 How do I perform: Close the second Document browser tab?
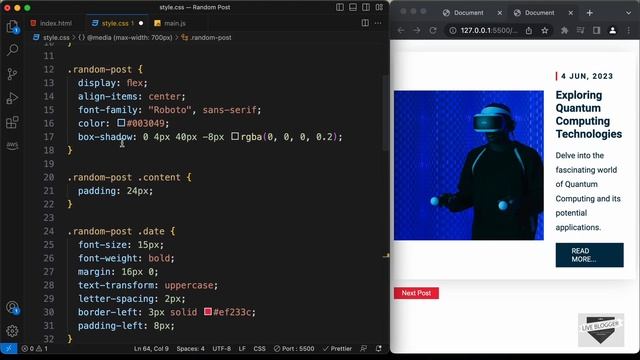pyautogui.click(x=571, y=13)
